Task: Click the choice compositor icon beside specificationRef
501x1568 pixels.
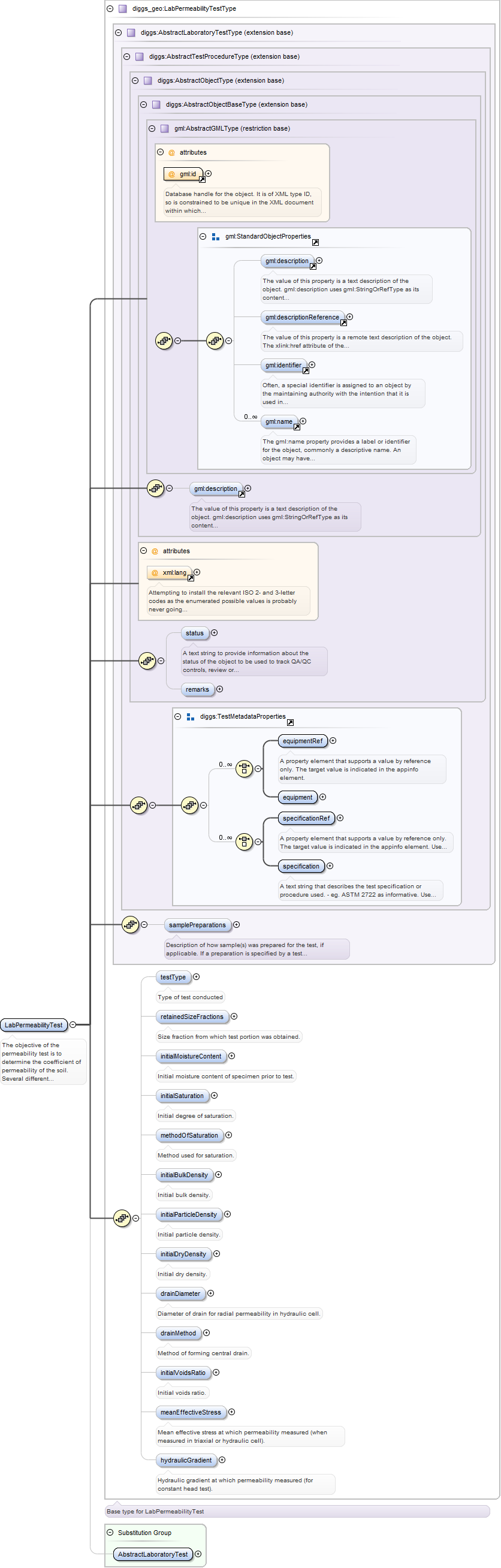Action: click(244, 841)
